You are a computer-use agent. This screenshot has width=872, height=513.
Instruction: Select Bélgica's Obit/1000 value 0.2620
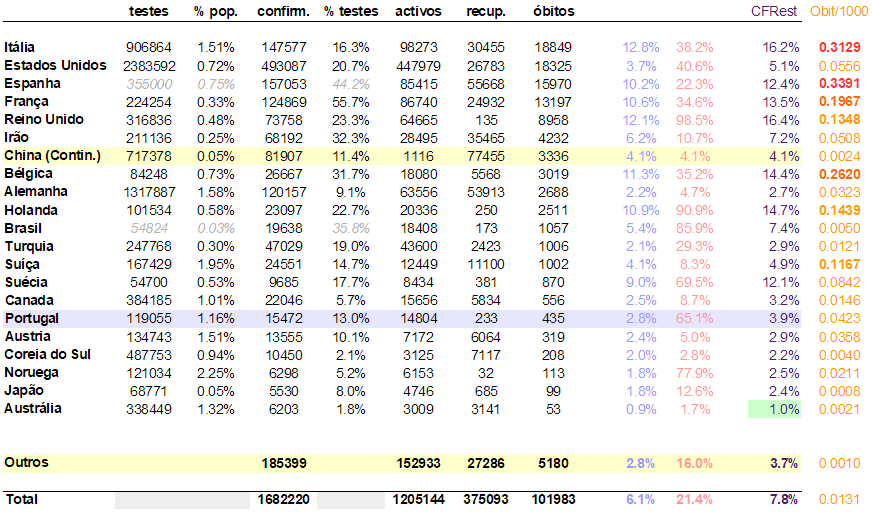click(x=839, y=174)
